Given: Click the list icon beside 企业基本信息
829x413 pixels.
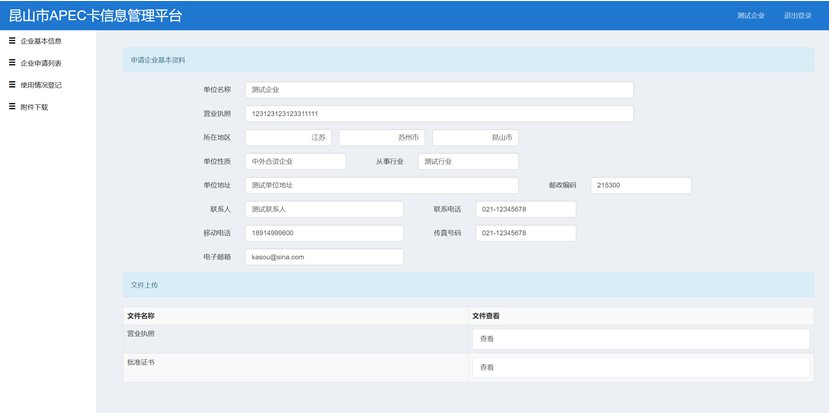Looking at the screenshot, I should pyautogui.click(x=12, y=41).
